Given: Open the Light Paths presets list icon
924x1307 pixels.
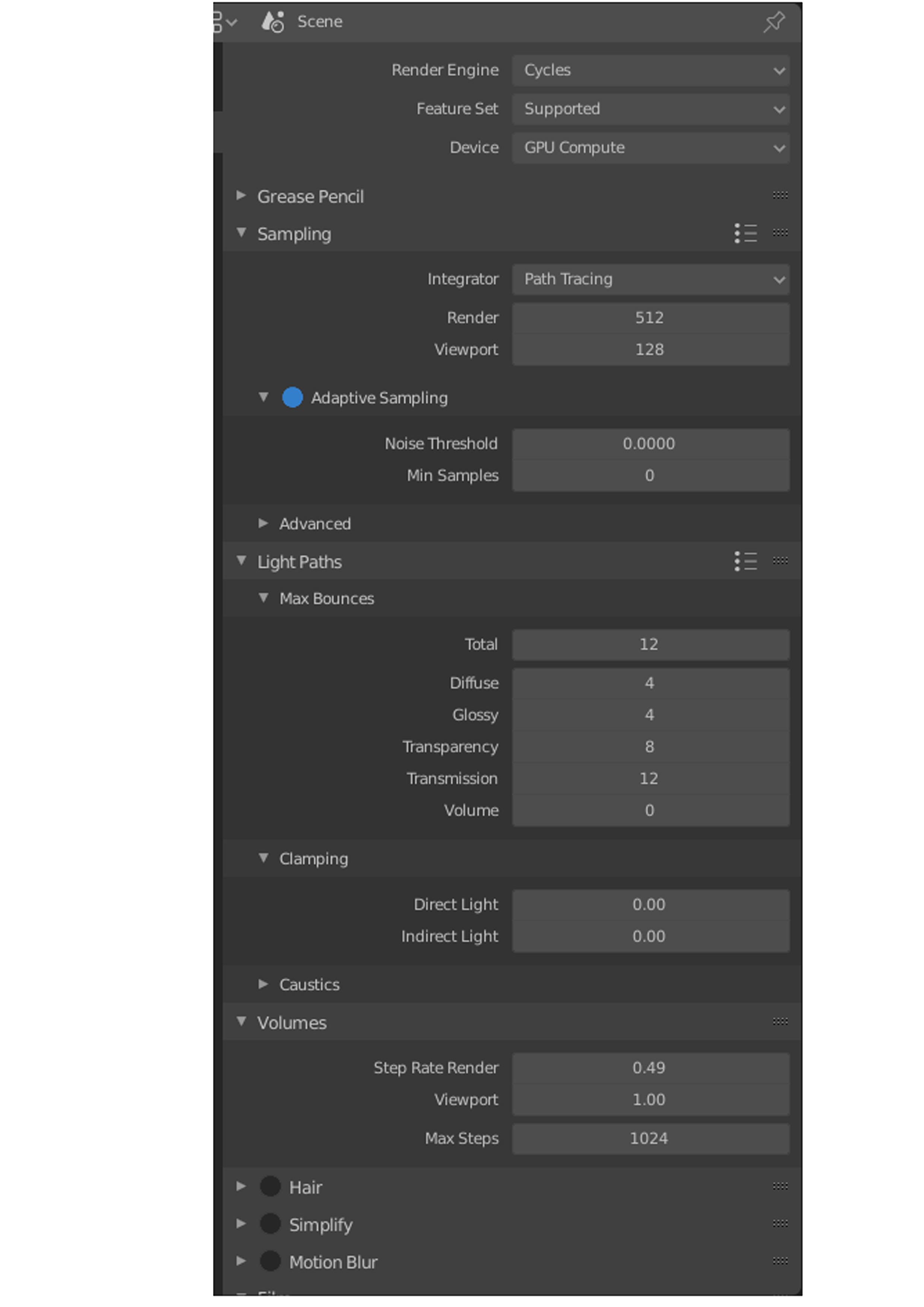Looking at the screenshot, I should pos(745,562).
